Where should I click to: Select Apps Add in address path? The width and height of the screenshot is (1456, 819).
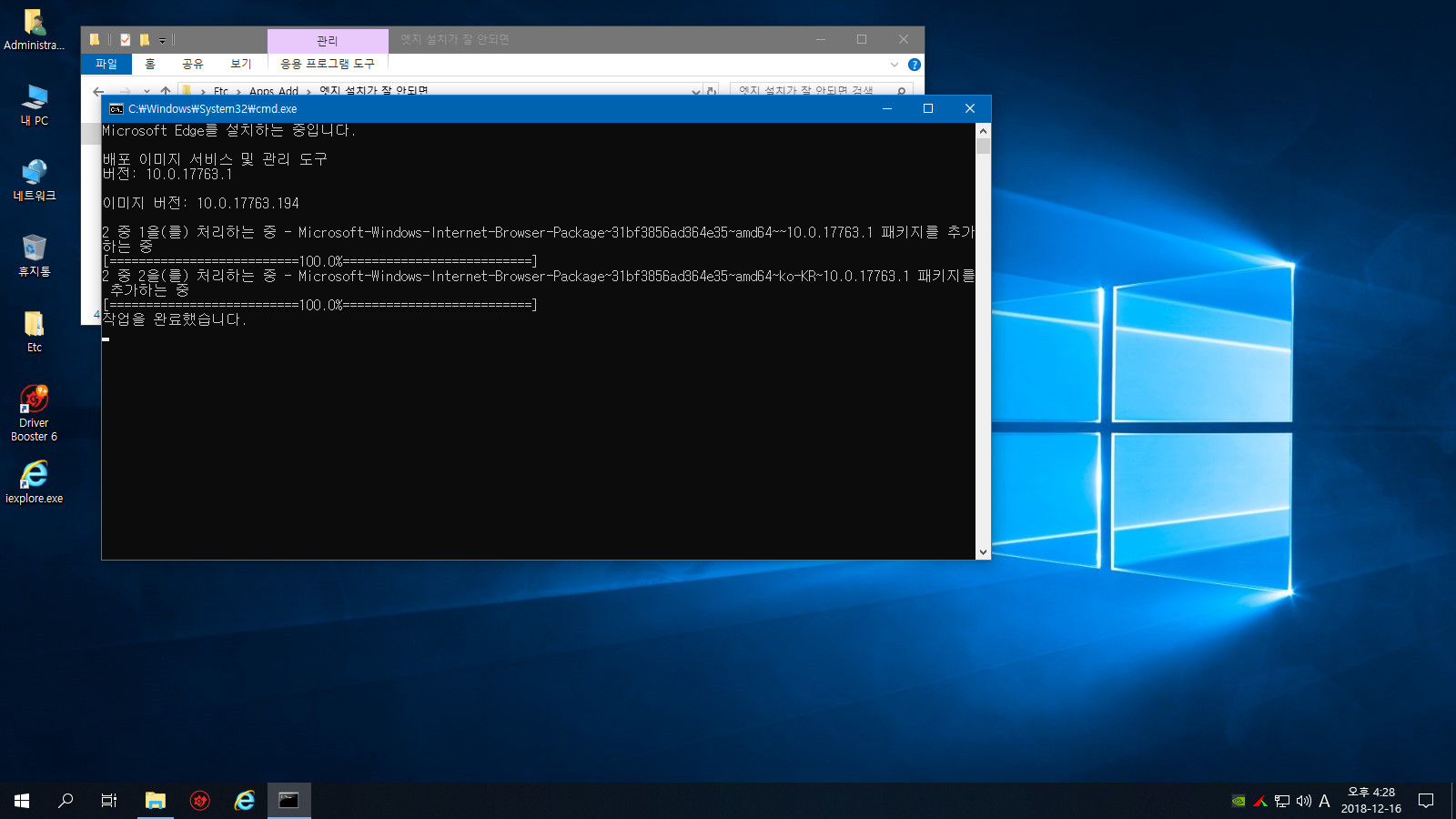[274, 91]
